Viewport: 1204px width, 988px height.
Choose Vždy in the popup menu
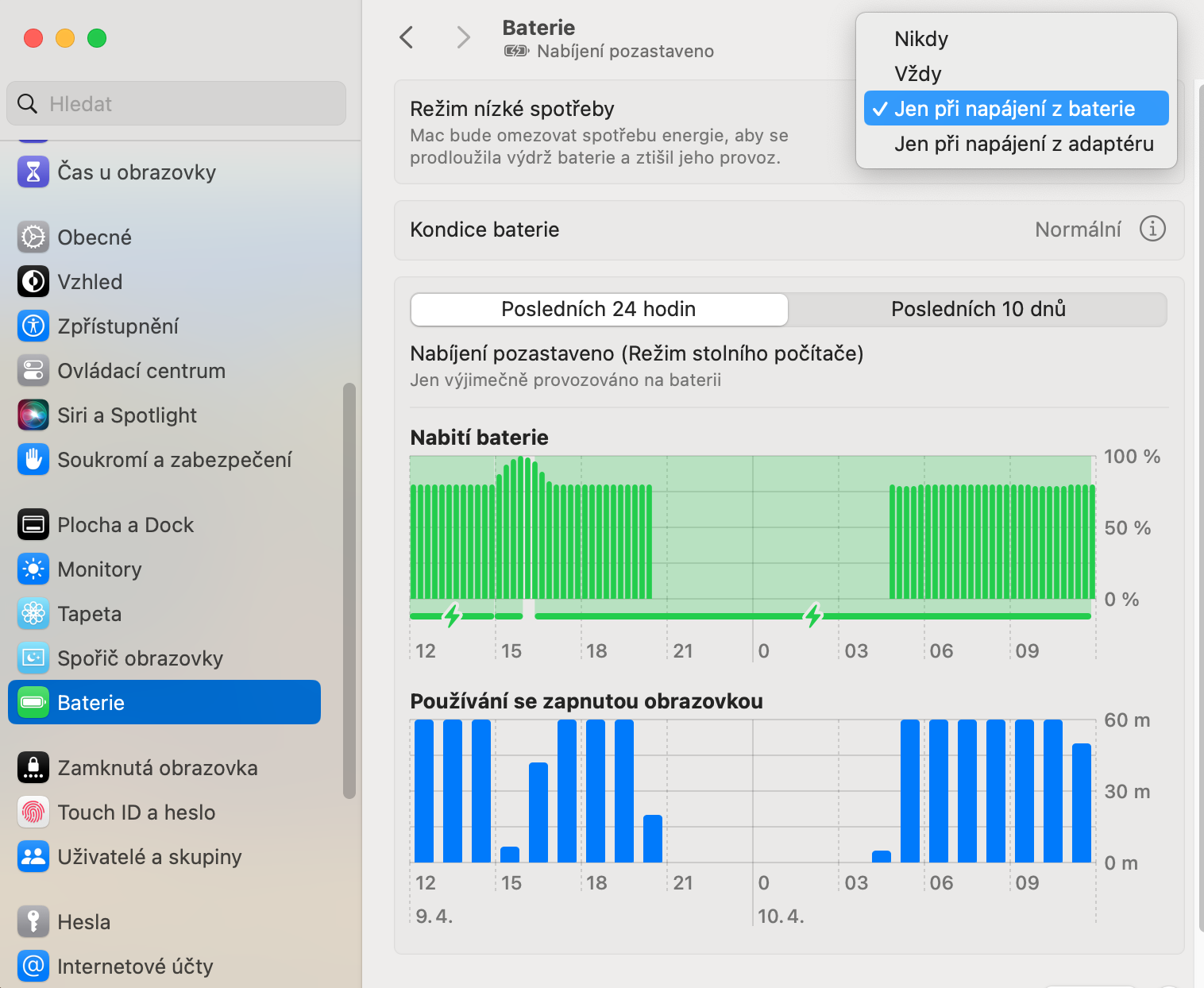[918, 74]
